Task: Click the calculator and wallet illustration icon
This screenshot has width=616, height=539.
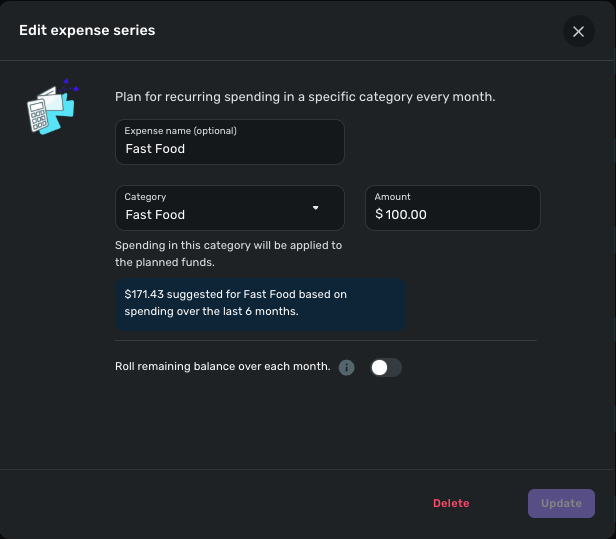Action: click(x=50, y=108)
